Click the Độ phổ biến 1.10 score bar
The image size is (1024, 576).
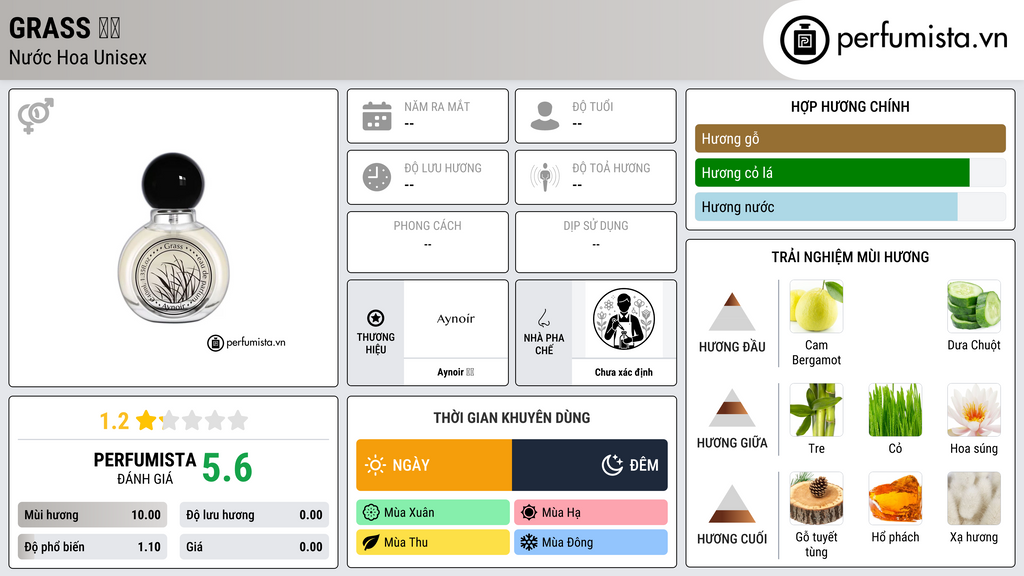[92, 547]
